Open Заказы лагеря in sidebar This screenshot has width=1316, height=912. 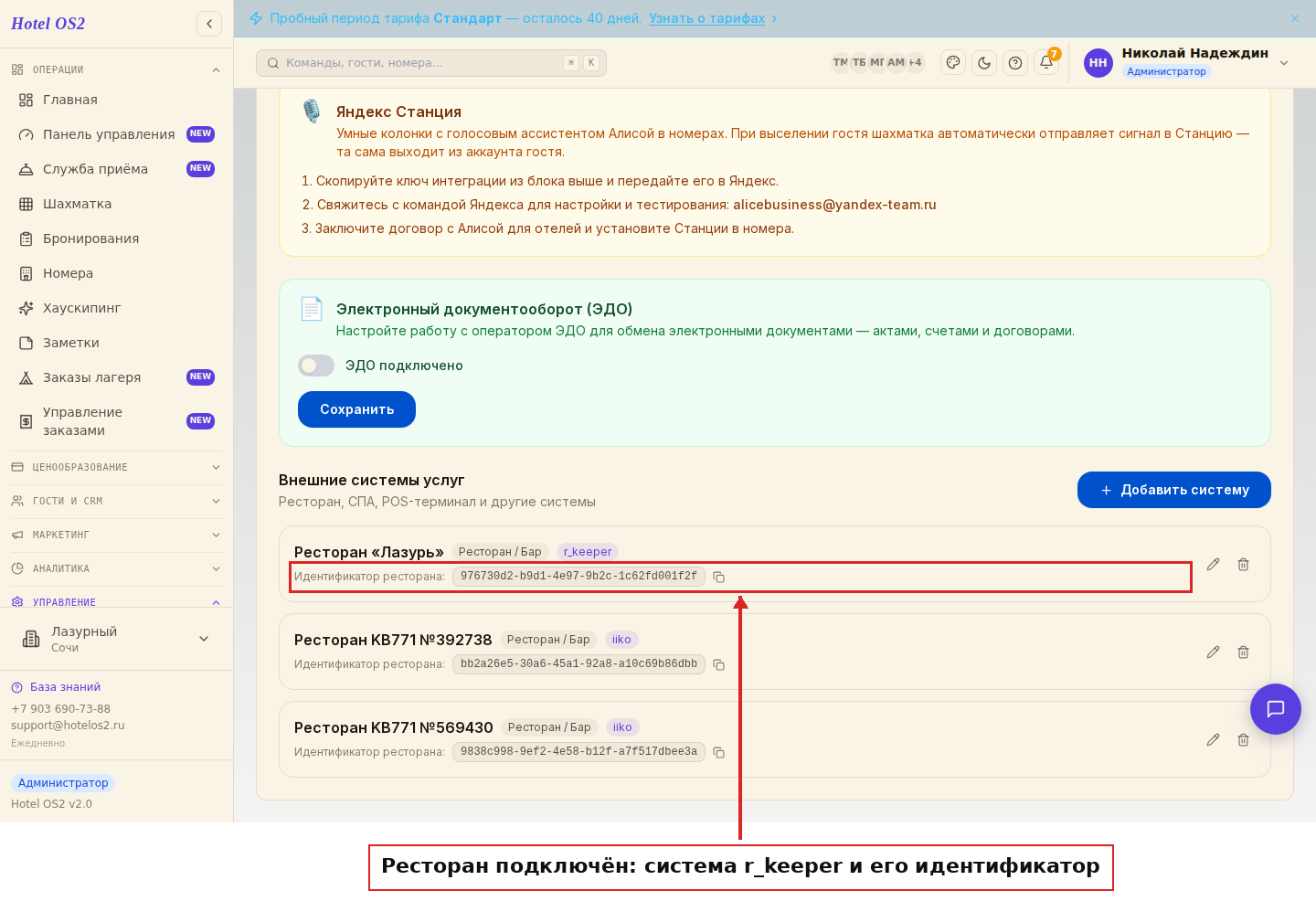[x=116, y=377]
